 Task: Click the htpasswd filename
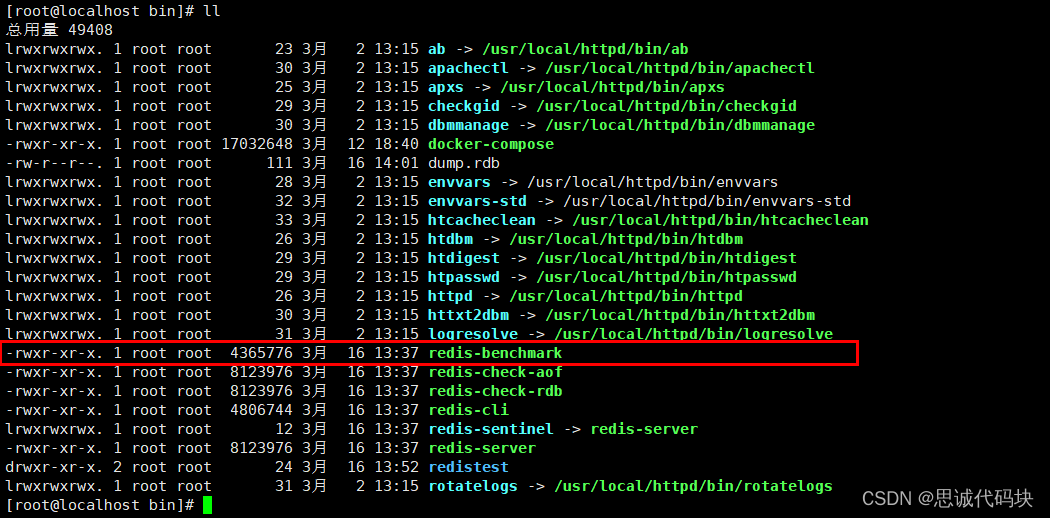pos(463,277)
